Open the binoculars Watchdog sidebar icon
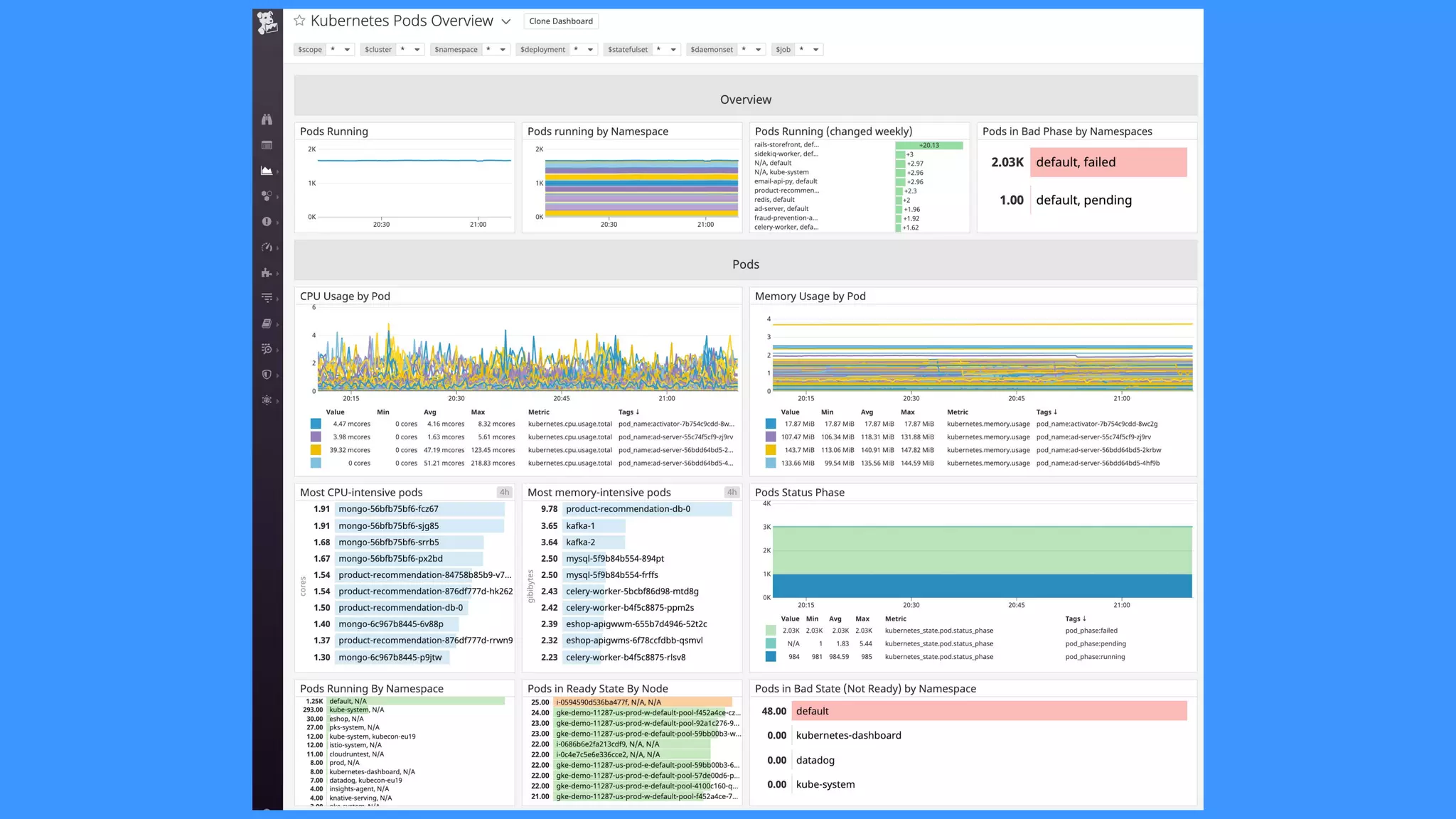Screen dimensions: 1456x819 (x=267, y=119)
